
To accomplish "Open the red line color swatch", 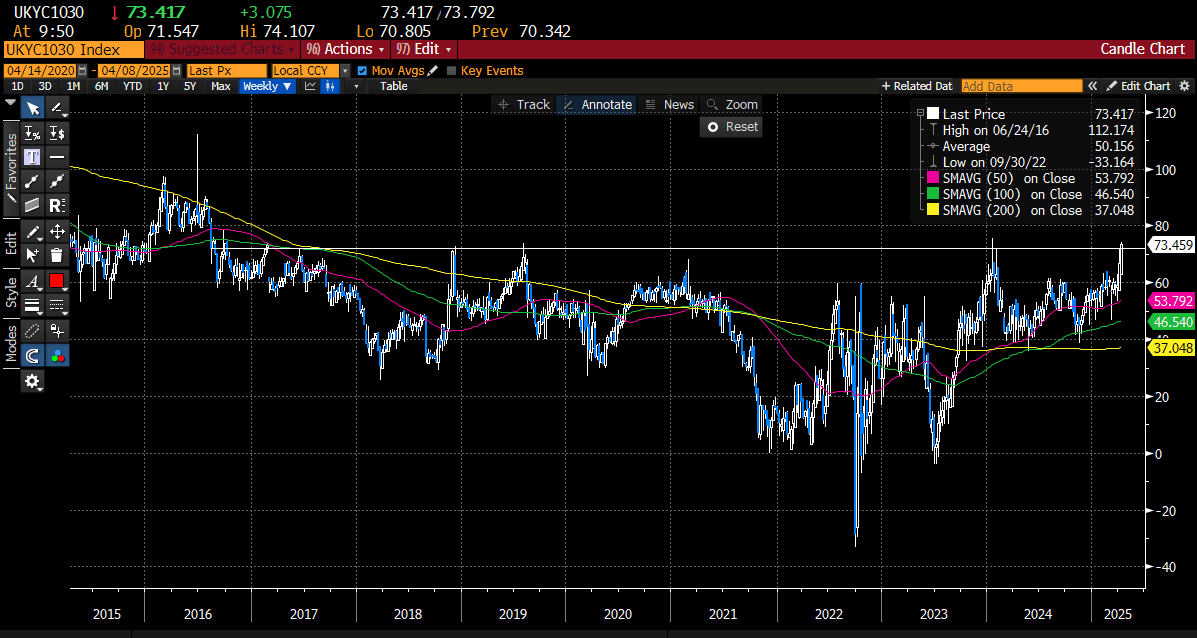I will [57, 281].
